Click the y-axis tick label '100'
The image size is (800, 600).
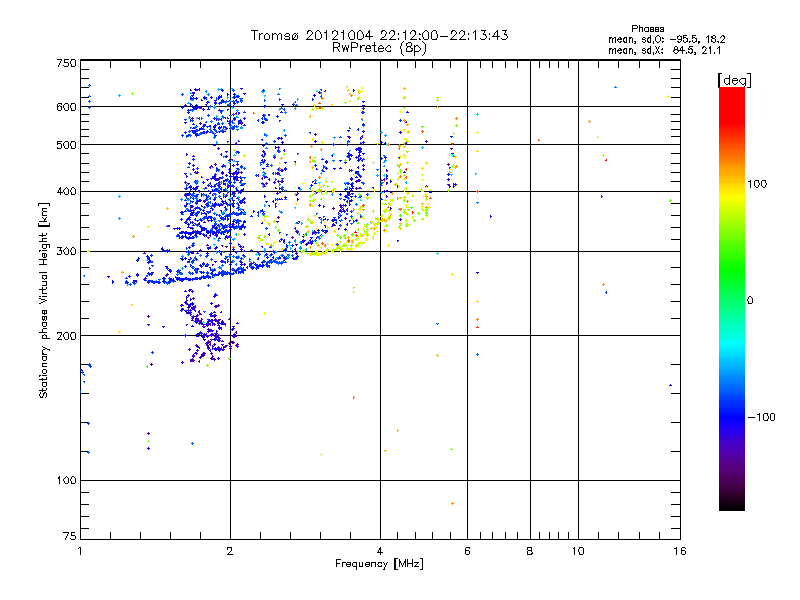[x=66, y=481]
